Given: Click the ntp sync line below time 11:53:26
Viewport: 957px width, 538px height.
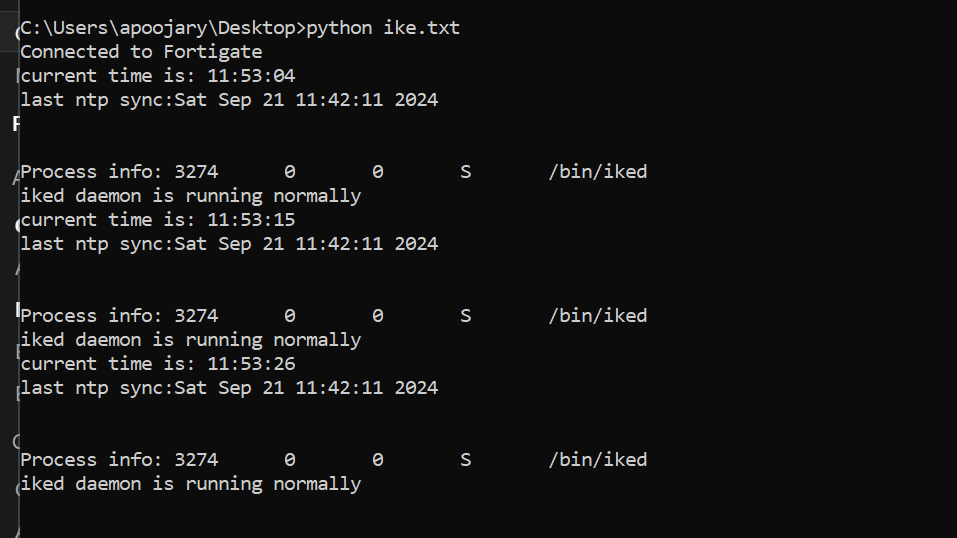Looking at the screenshot, I should (229, 388).
